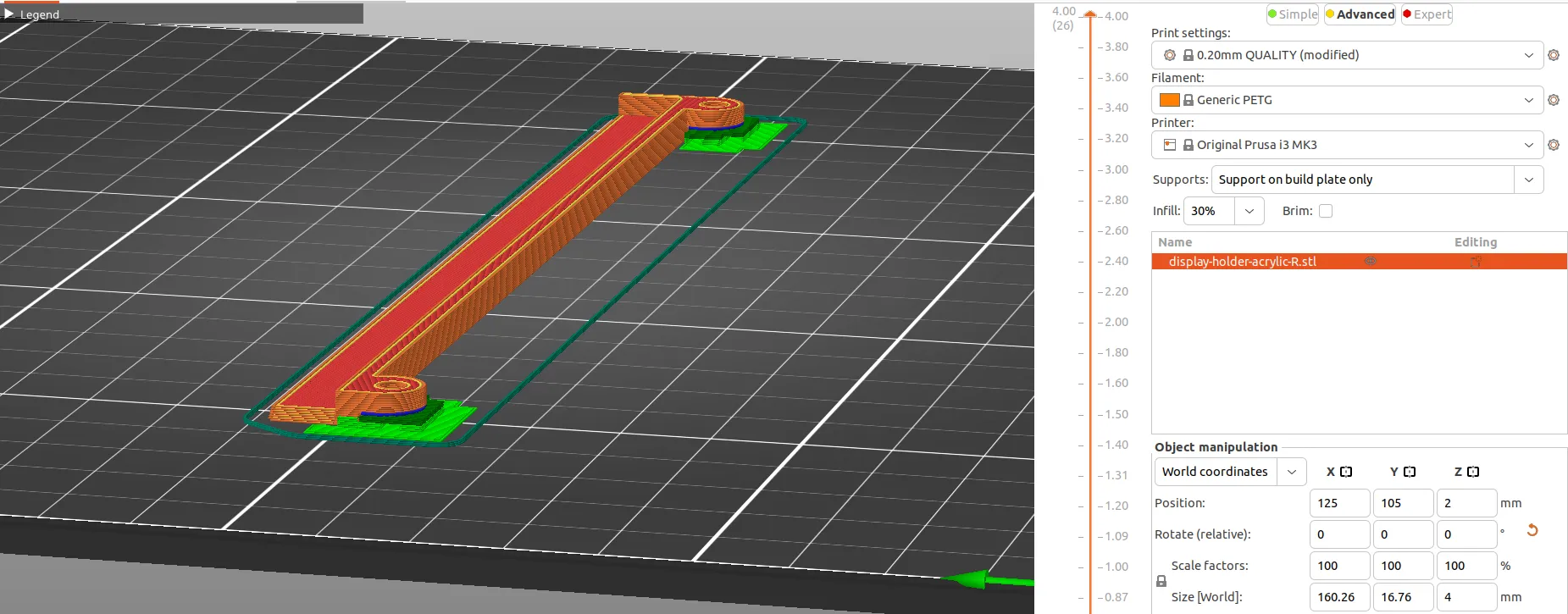Switch to Simple mode
Viewport: 1568px width, 614px height.
[x=1293, y=14]
